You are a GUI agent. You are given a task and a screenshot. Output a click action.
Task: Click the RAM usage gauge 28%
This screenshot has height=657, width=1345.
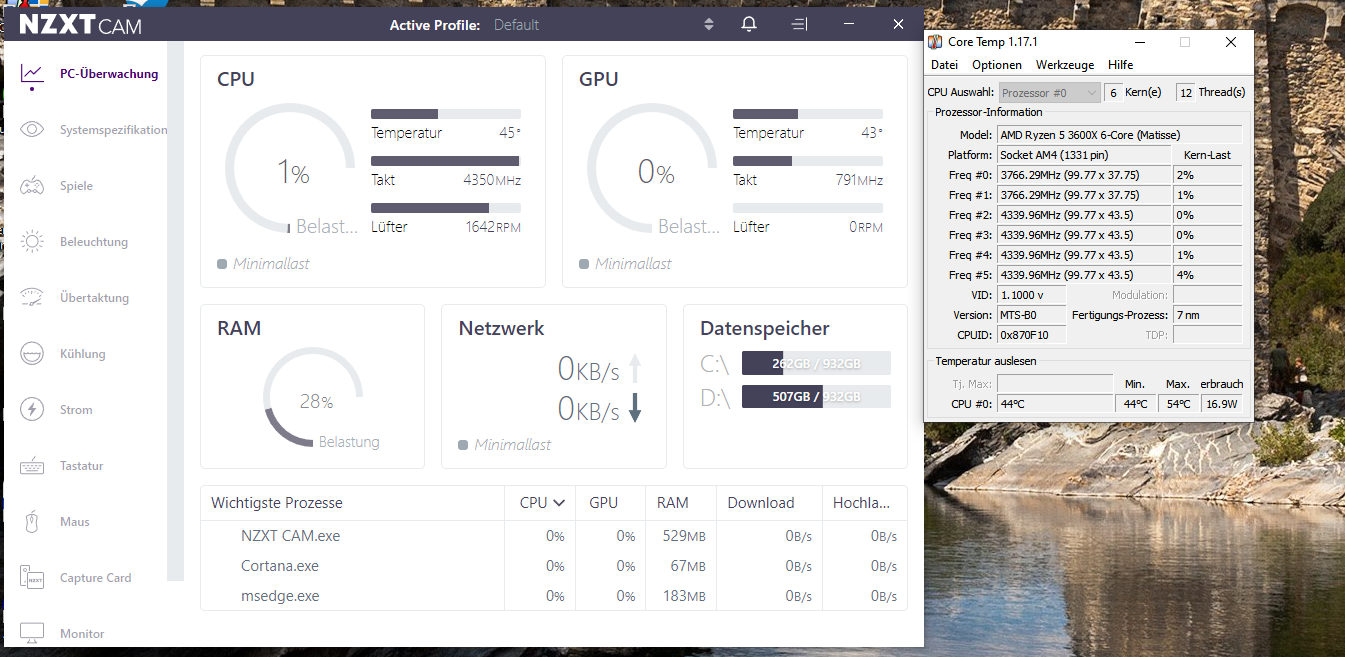click(x=314, y=398)
